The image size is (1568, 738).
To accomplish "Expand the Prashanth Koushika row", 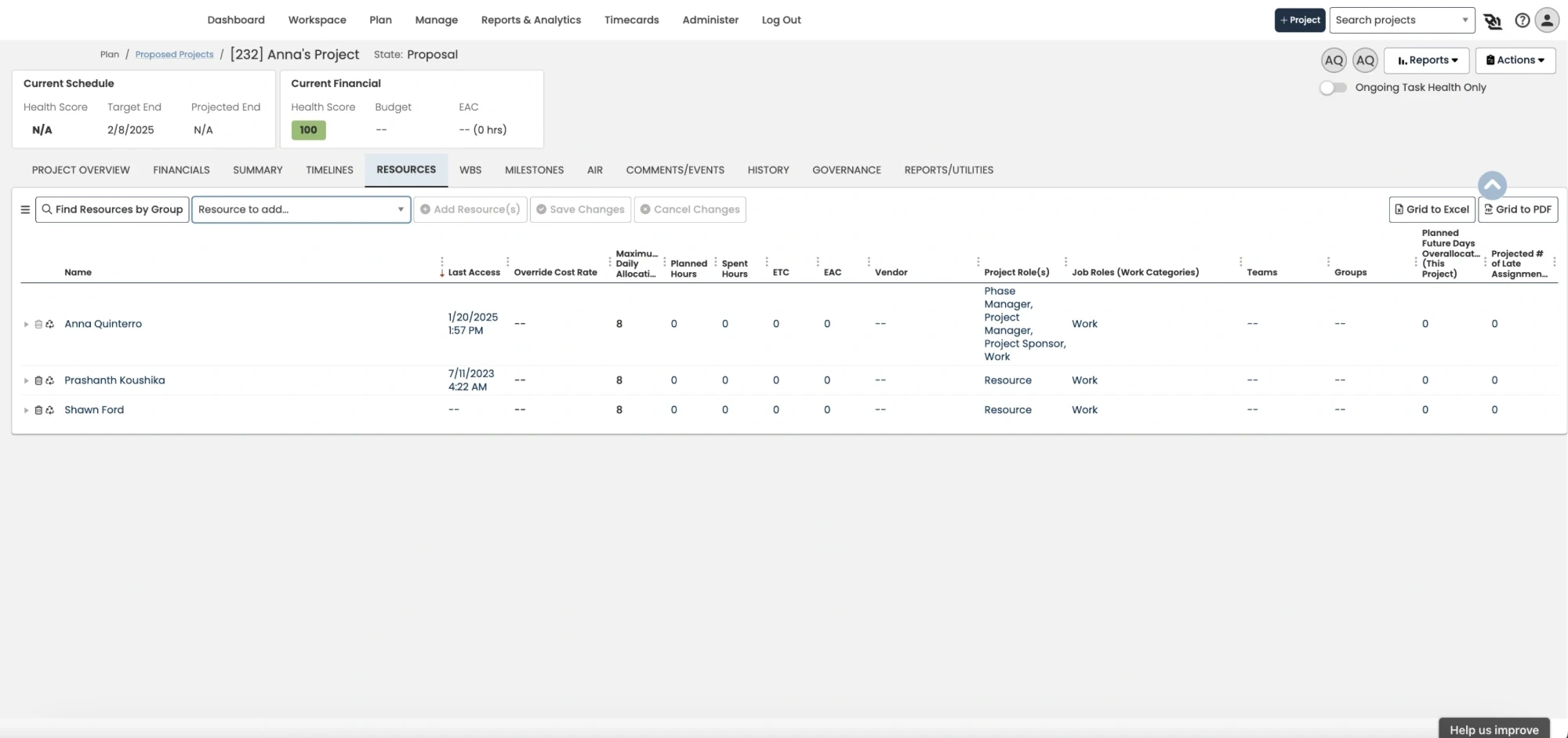I will click(x=26, y=380).
